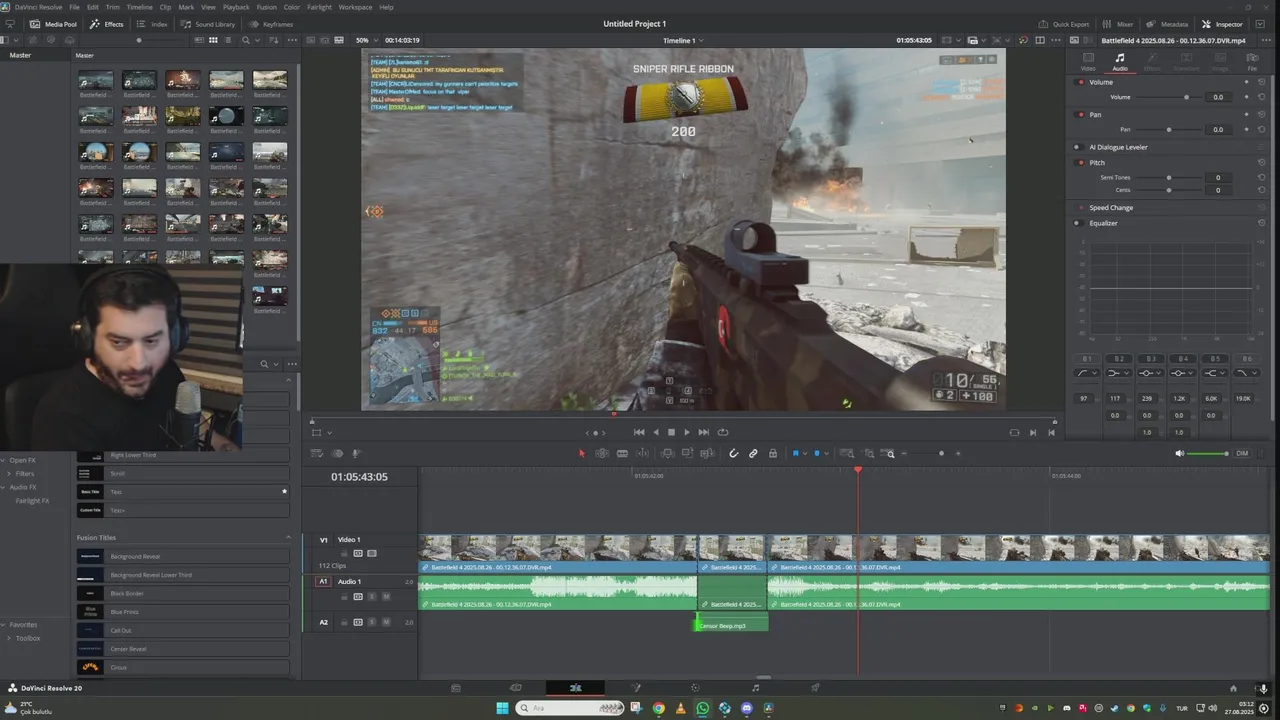Disable the Pan section toggle
The height and width of the screenshot is (720, 1280).
(1081, 114)
